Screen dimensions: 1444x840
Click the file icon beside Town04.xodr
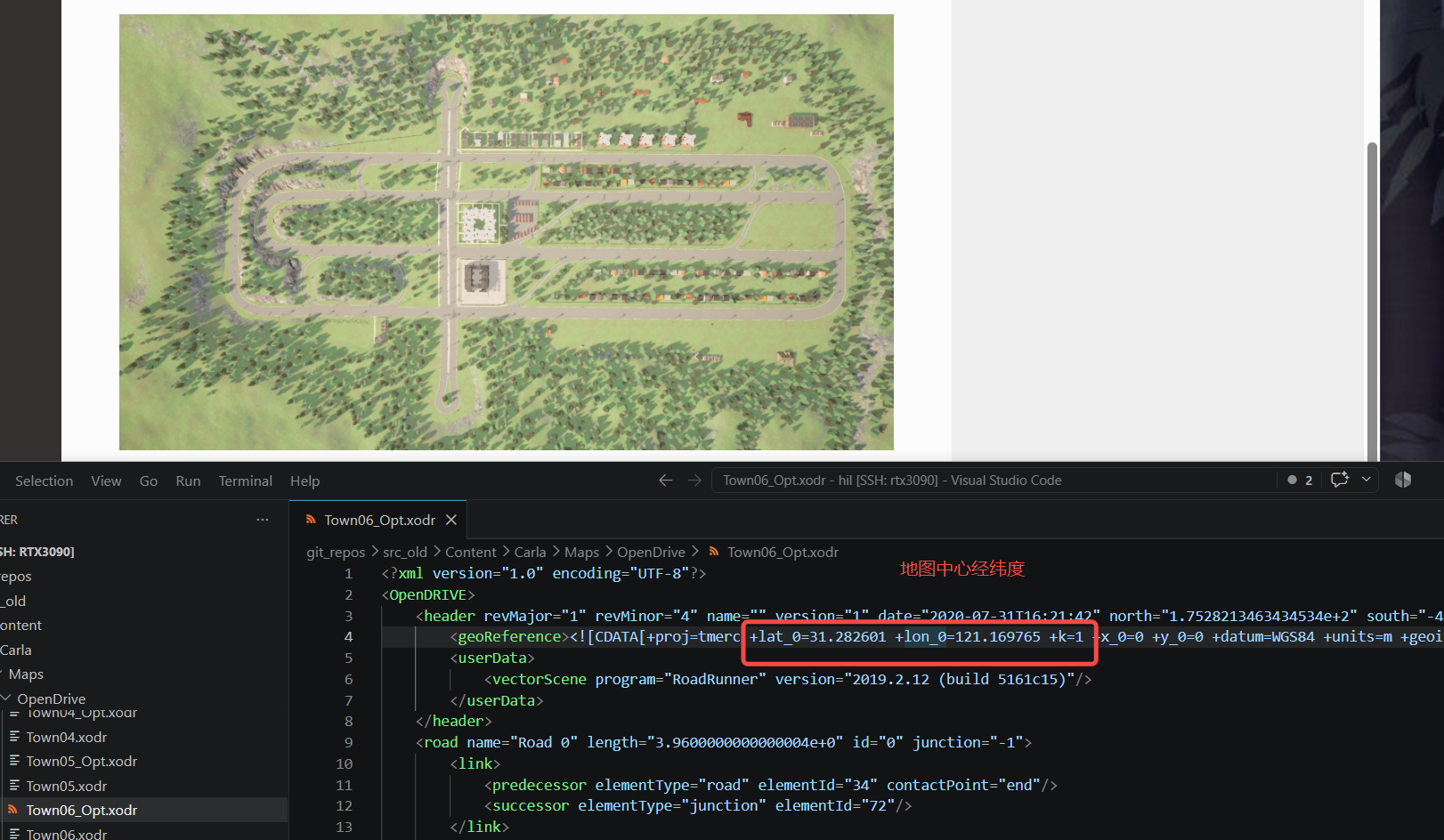click(14, 737)
